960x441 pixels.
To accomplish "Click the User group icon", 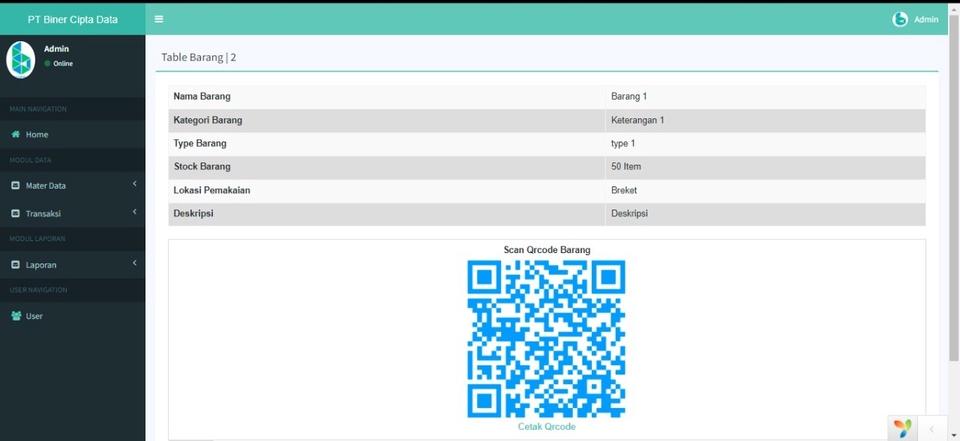I will click(x=16, y=316).
